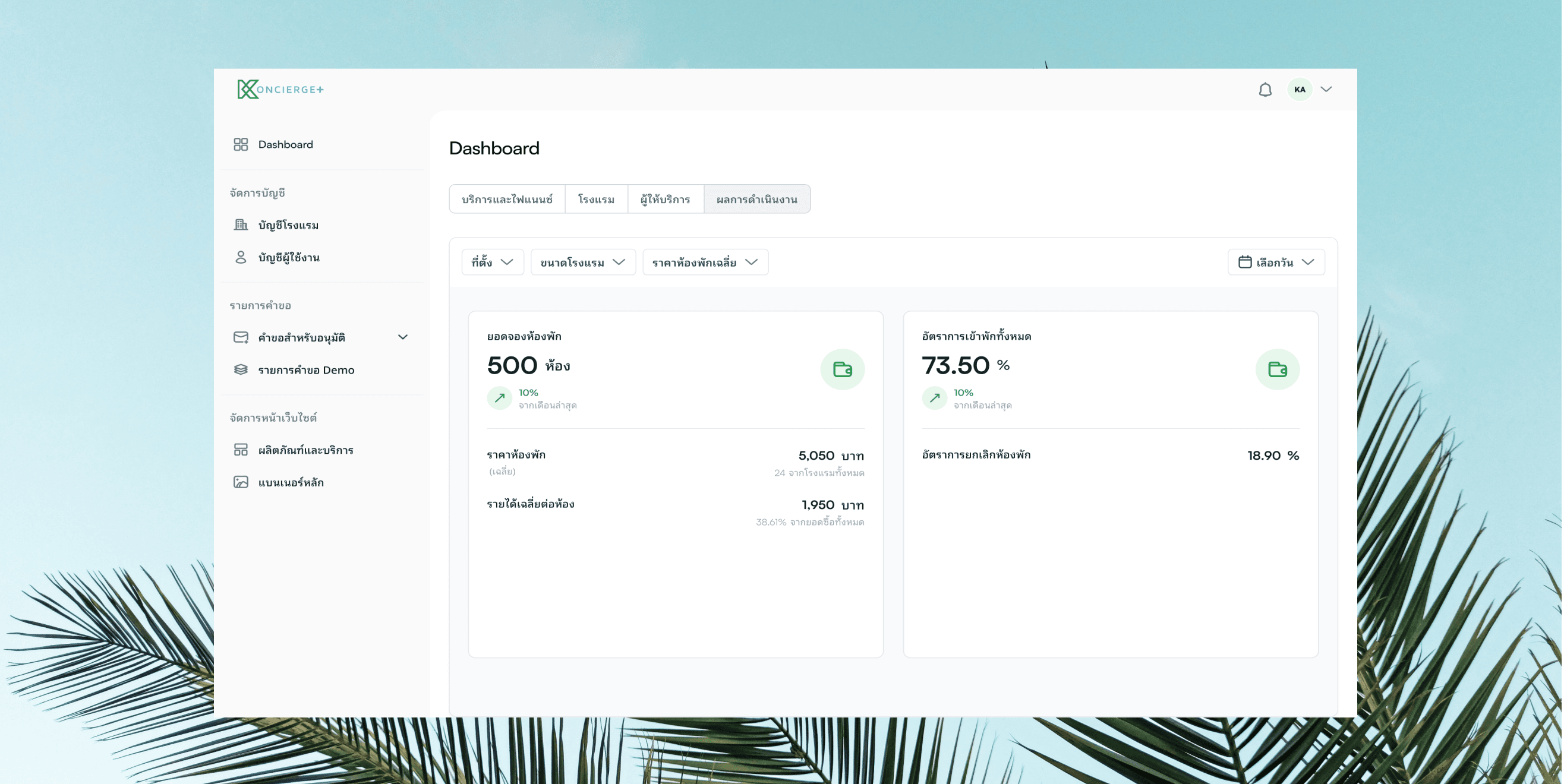Click the Koncierge+ logo
This screenshot has height=784, width=1564.
pos(280,89)
